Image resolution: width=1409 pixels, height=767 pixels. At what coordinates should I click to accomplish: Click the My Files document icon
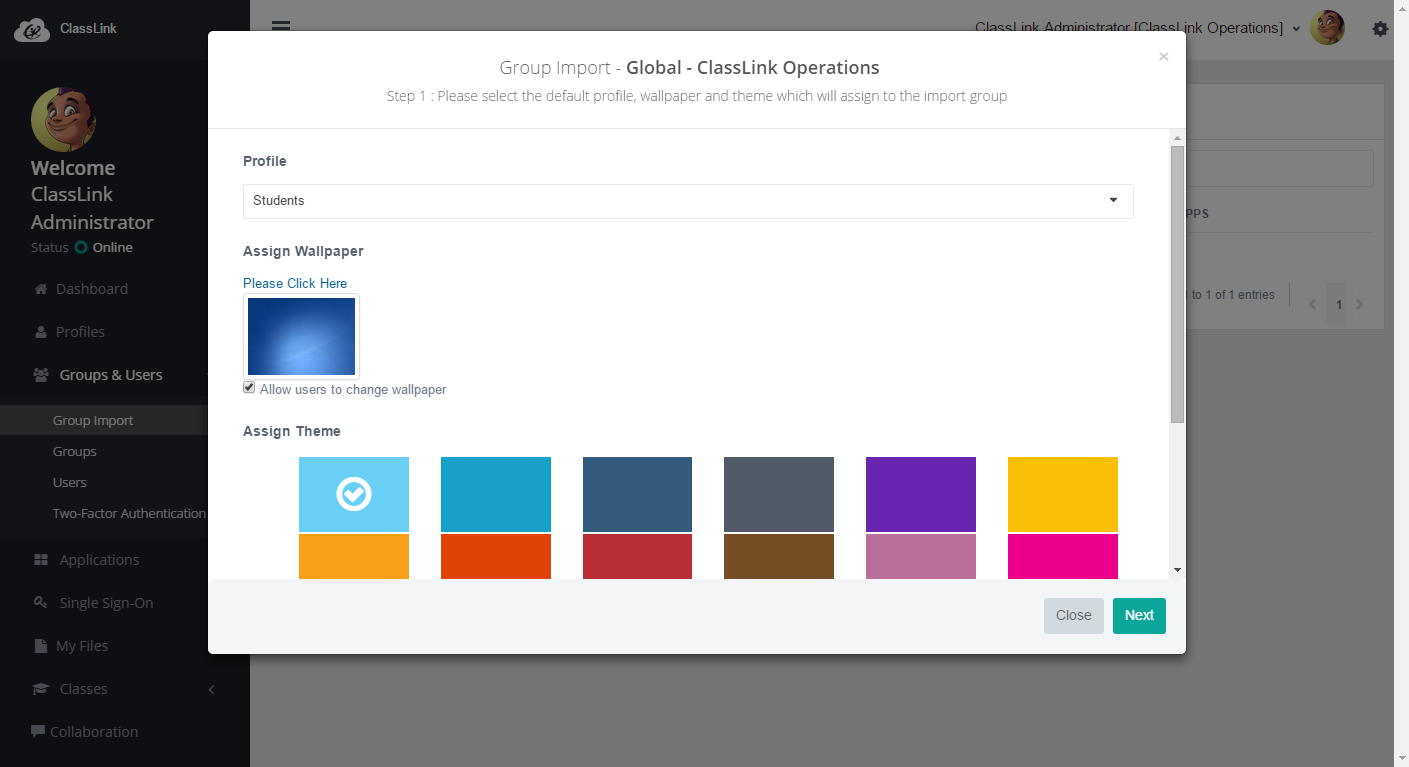(x=41, y=646)
